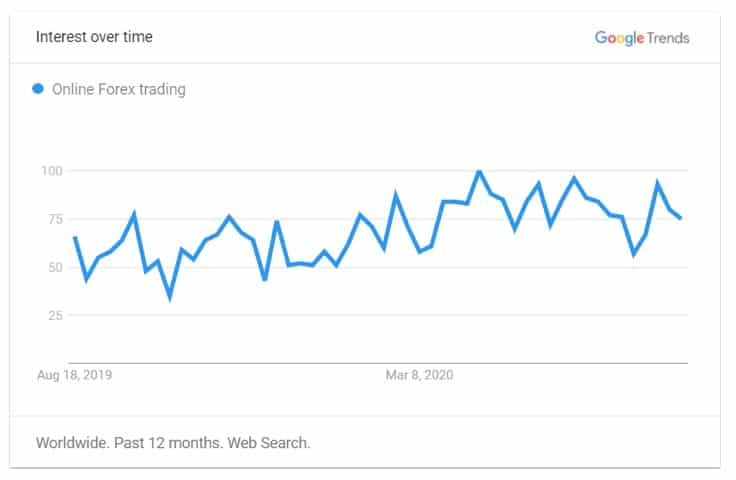Click the gray Trends word in logo
Image resolution: width=736 pixels, height=480 pixels.
(x=667, y=38)
